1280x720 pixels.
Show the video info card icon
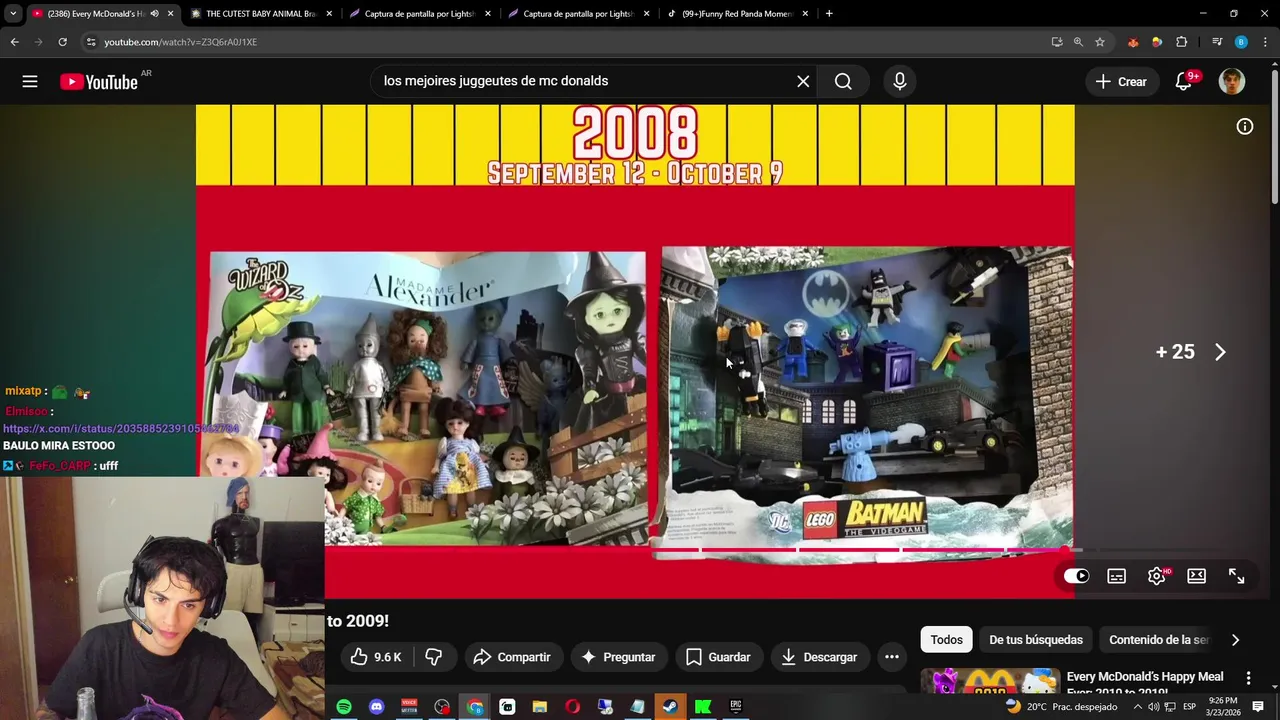(x=1245, y=126)
